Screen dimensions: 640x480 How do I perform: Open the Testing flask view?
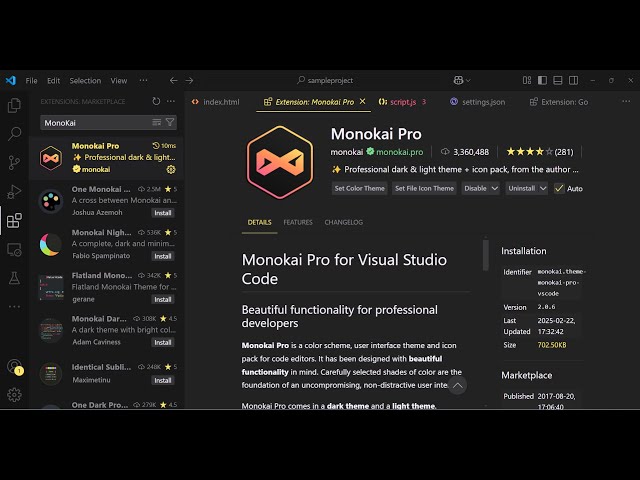pos(14,278)
